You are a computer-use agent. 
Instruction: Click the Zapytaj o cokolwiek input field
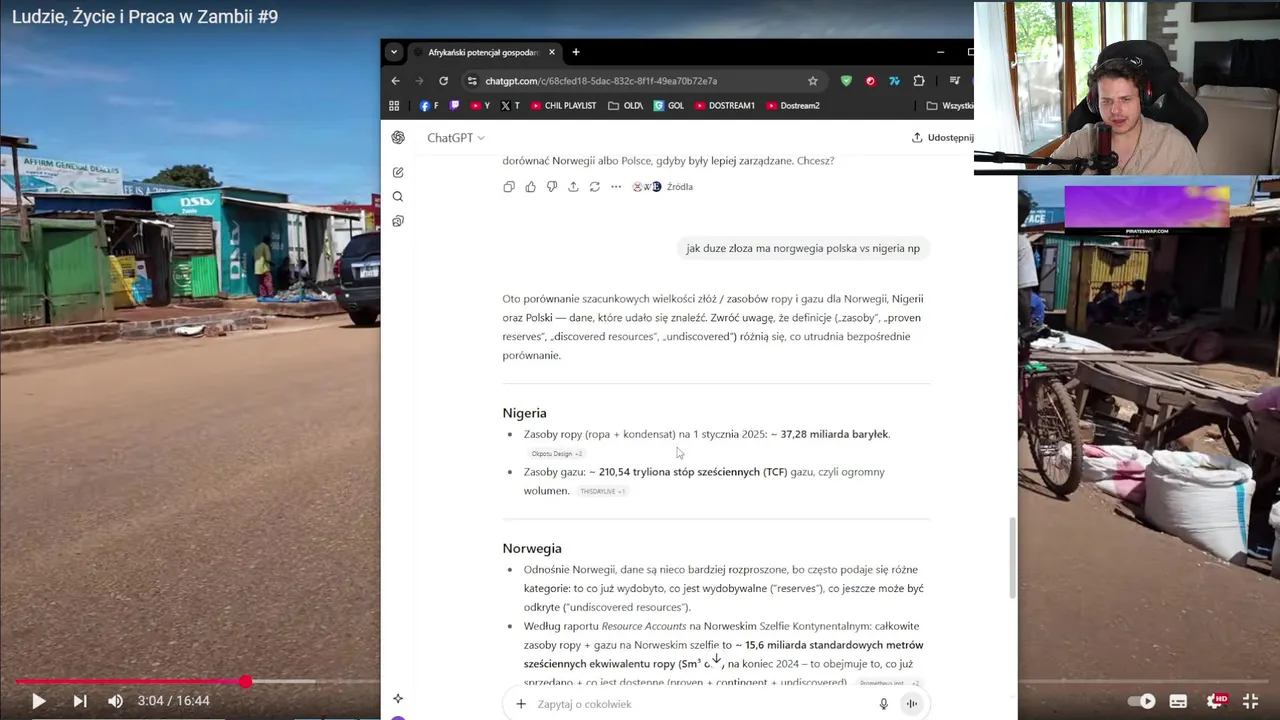[x=700, y=704]
